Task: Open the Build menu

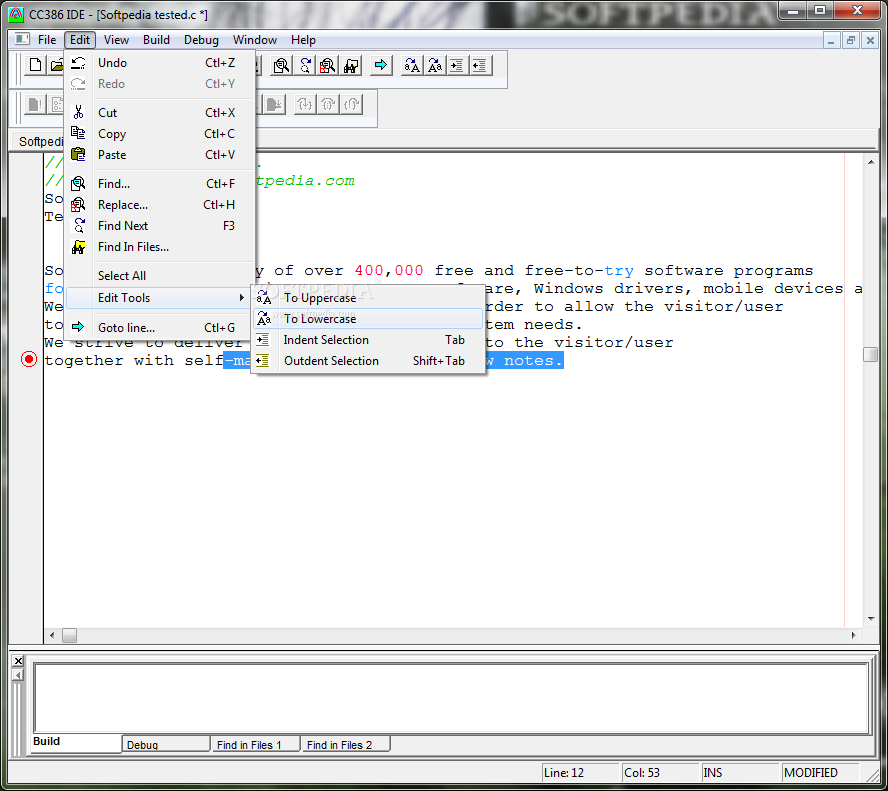Action: coord(156,40)
